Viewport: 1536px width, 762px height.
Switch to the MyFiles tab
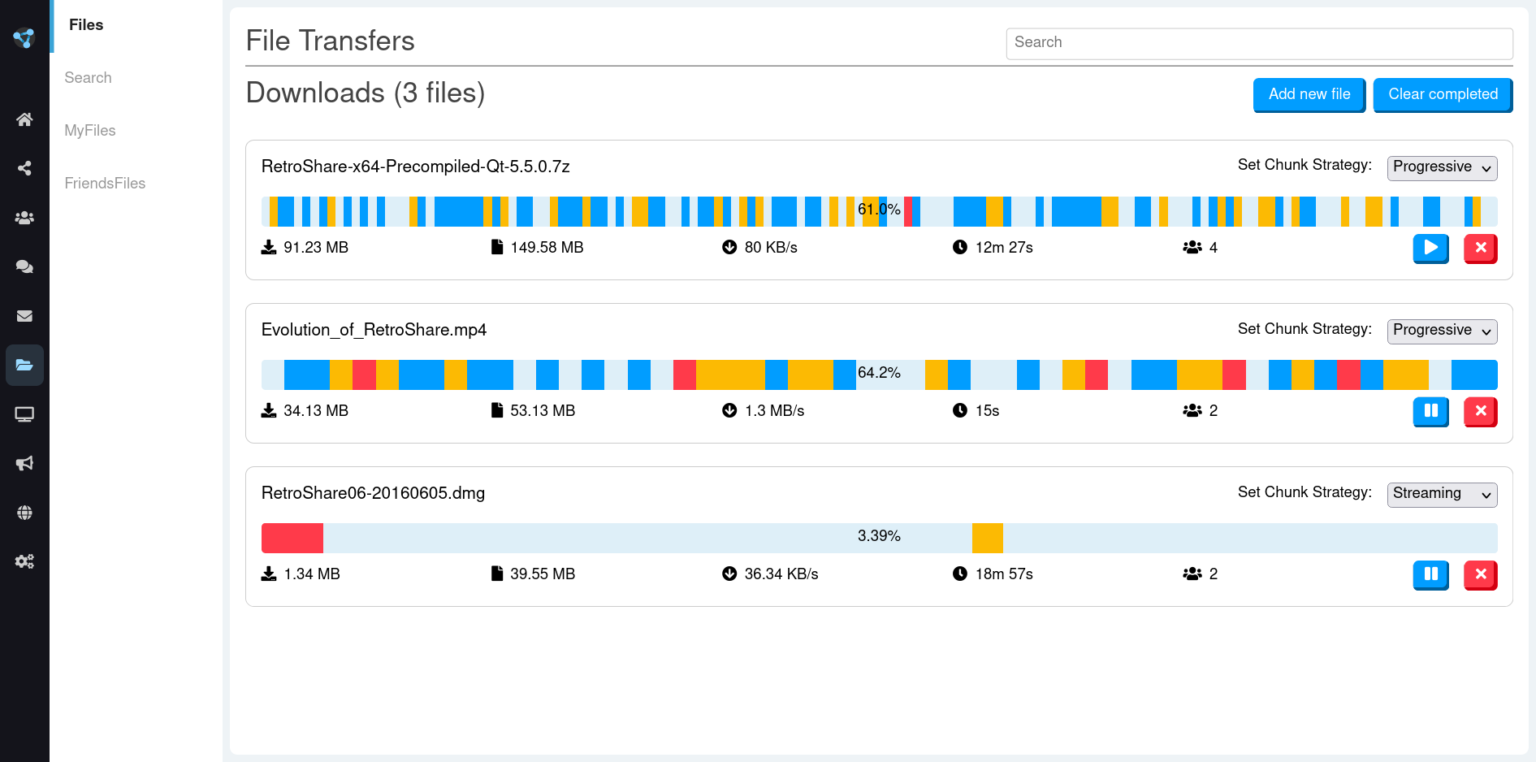pyautogui.click(x=90, y=131)
